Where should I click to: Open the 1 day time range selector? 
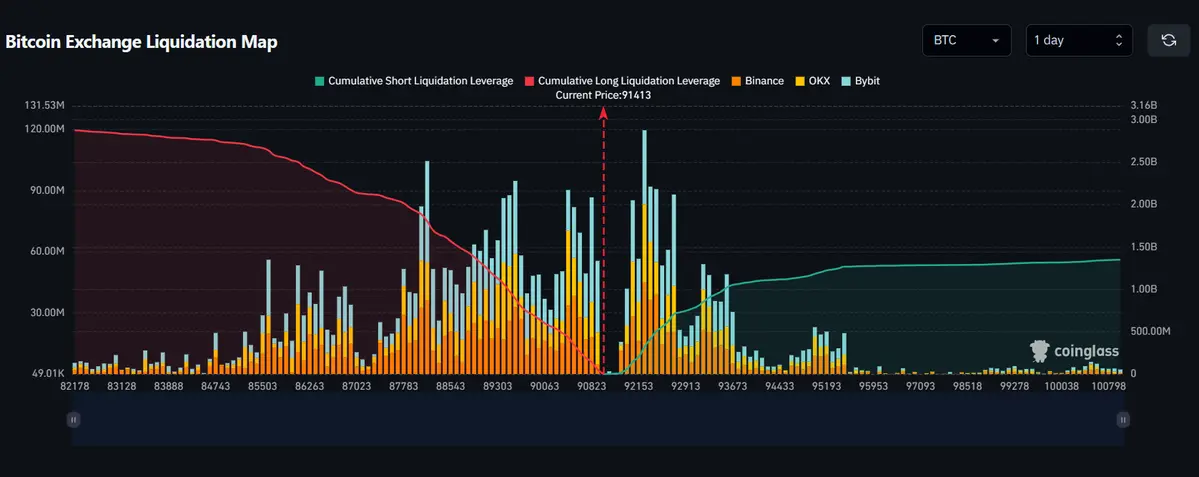click(x=1079, y=41)
